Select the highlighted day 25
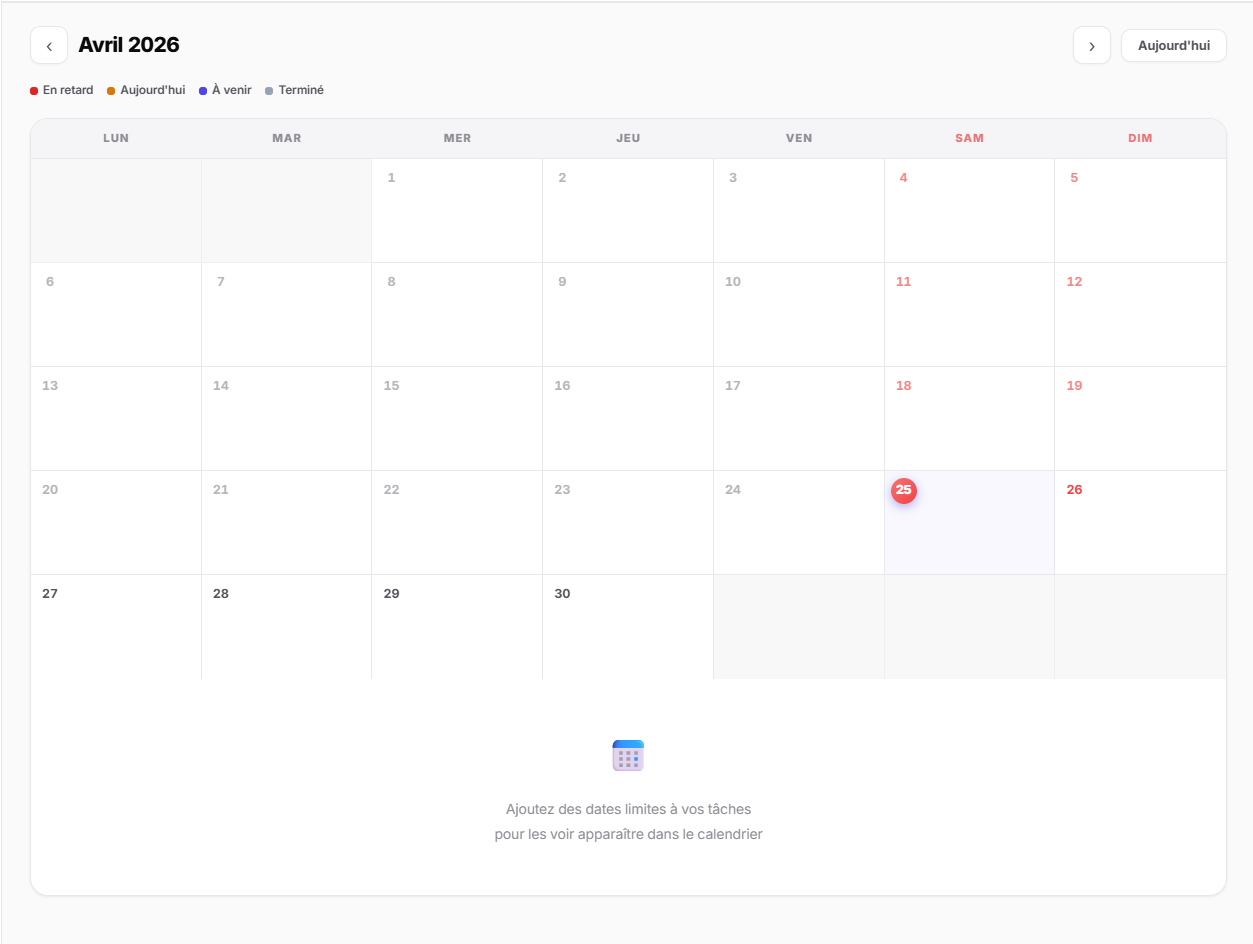This screenshot has width=1253, height=944. click(x=969, y=522)
